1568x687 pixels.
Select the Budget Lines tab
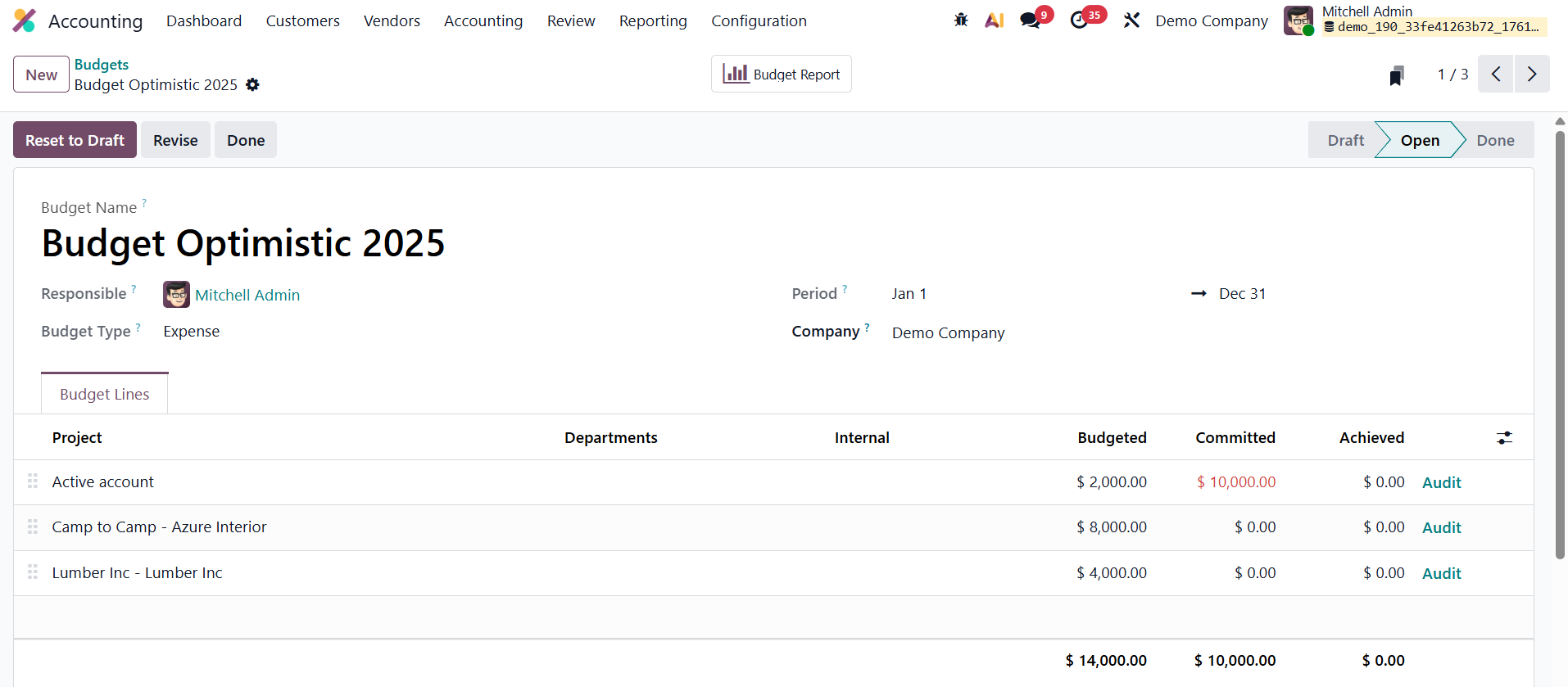point(105,394)
